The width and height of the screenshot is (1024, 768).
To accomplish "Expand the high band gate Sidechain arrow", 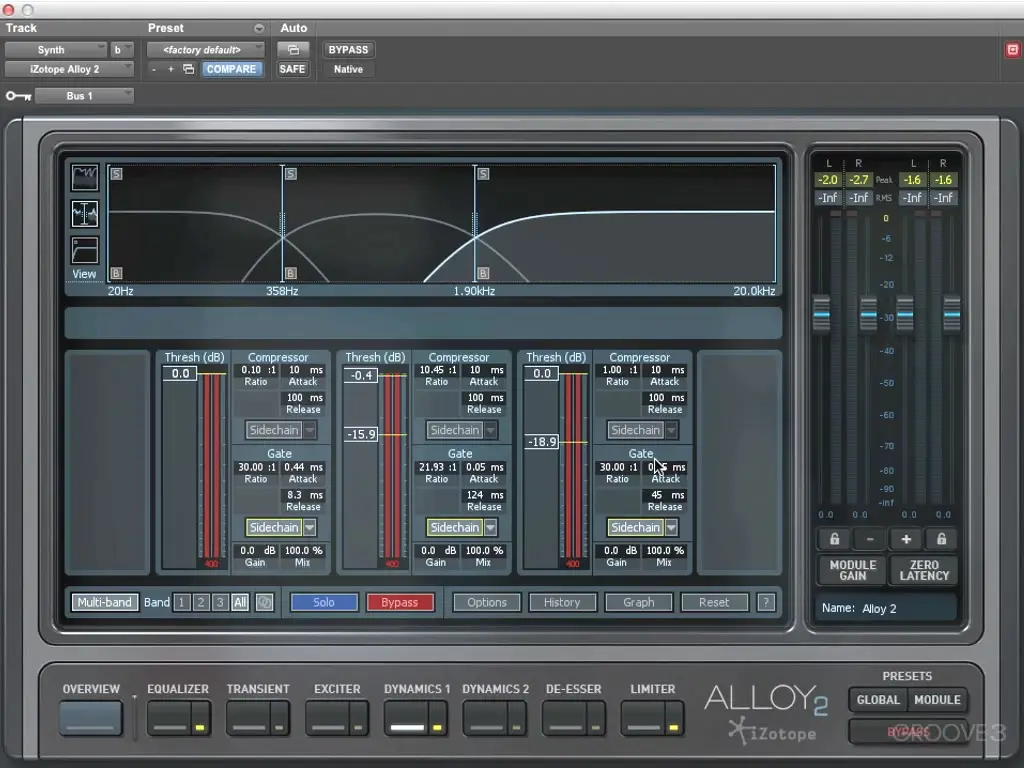I will [x=671, y=527].
